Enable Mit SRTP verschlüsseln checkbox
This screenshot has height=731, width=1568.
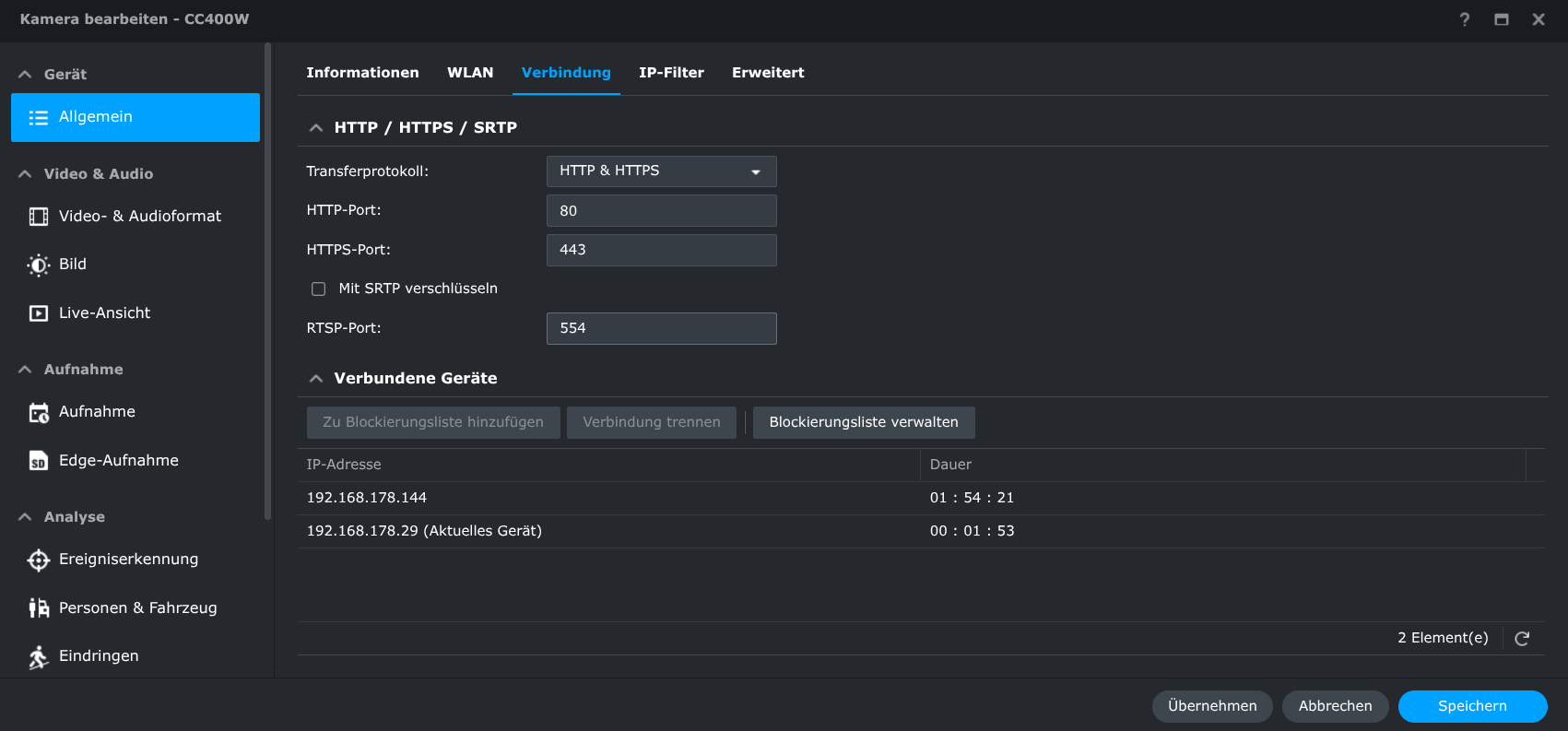coord(319,289)
